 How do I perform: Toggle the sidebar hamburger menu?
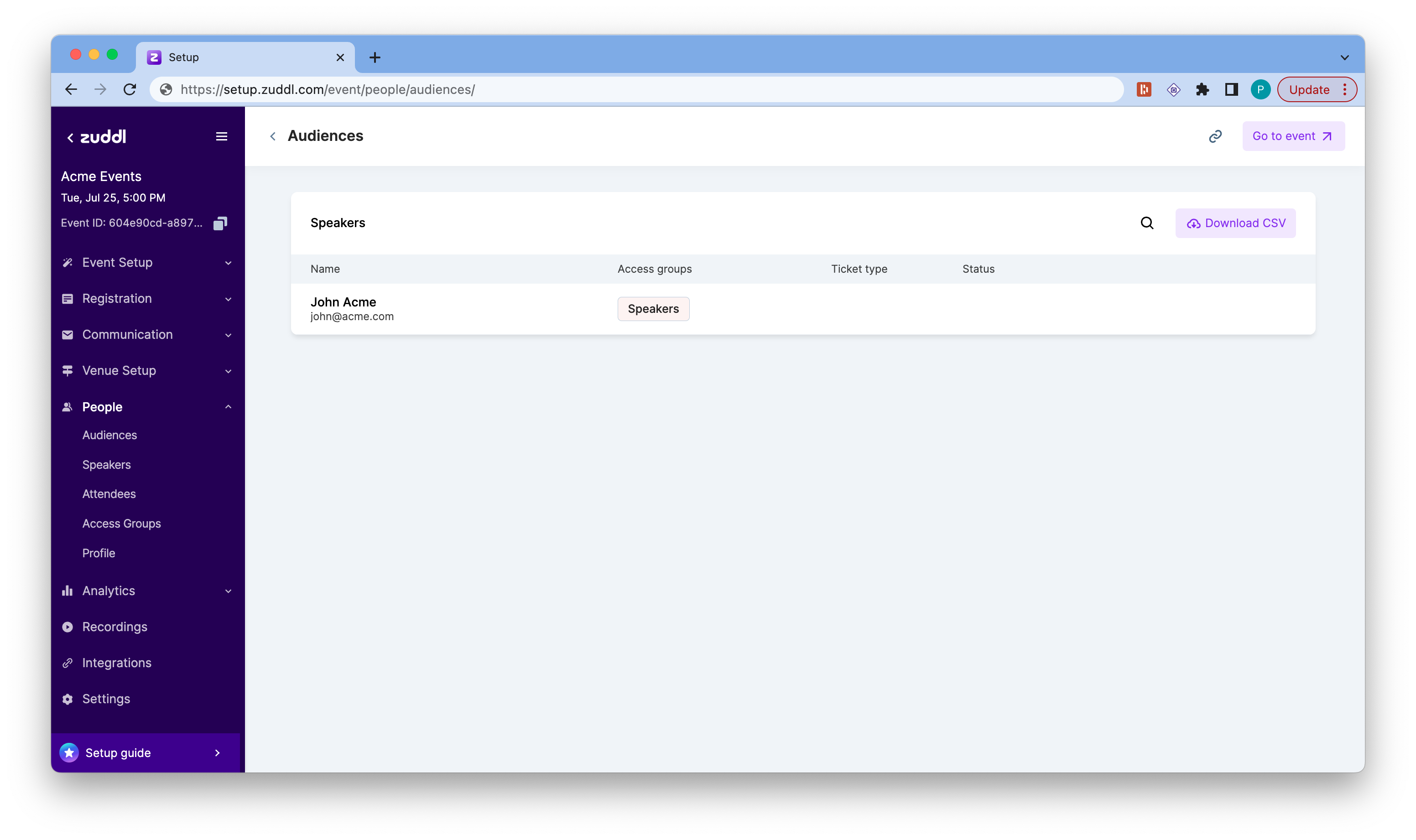pos(221,136)
